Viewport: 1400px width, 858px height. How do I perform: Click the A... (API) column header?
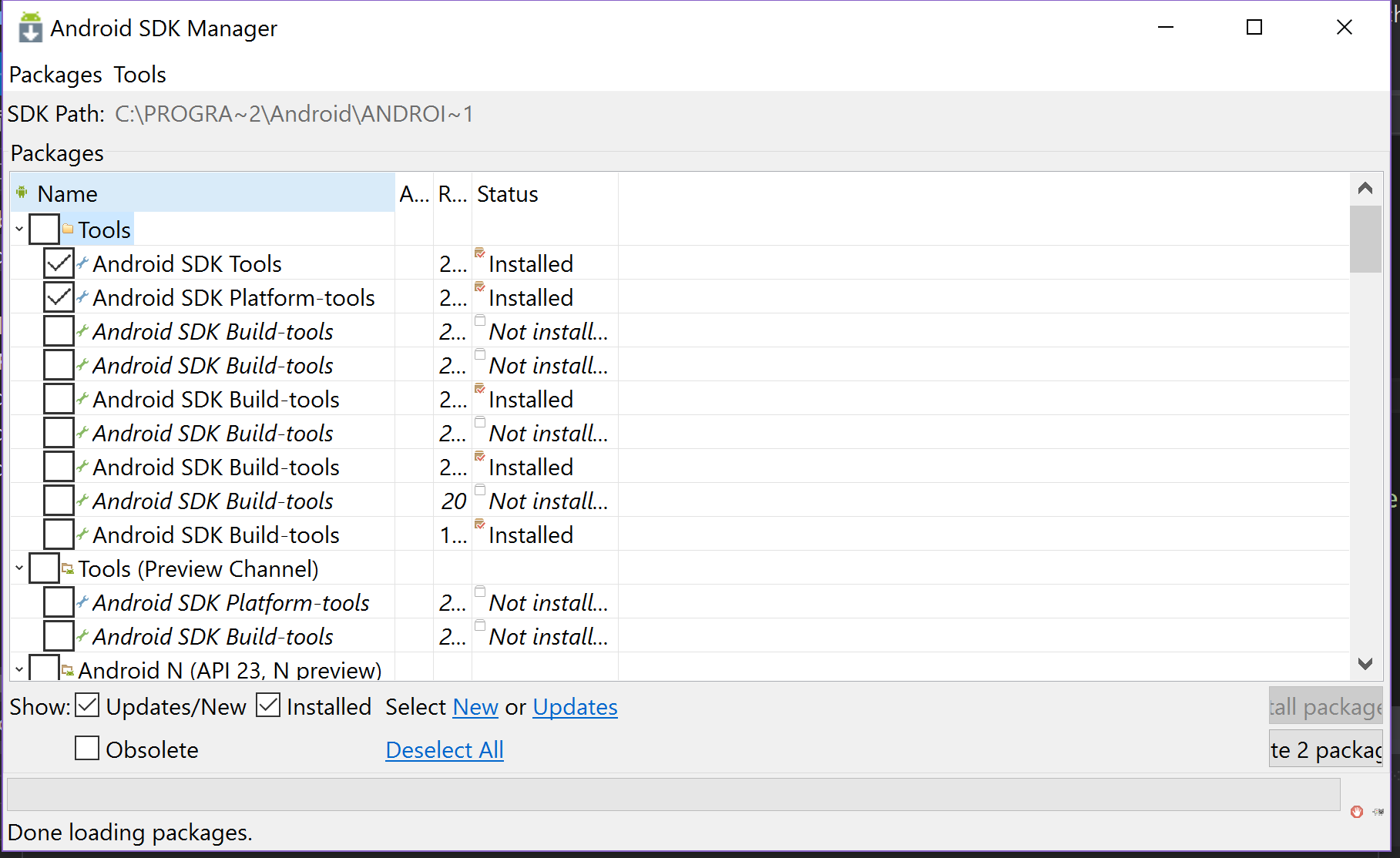415,193
